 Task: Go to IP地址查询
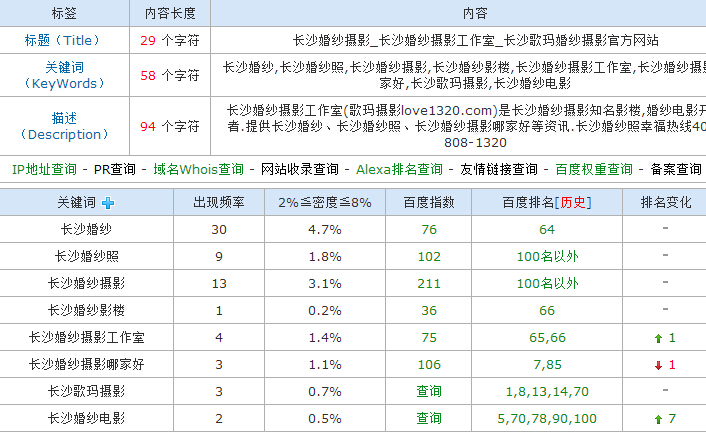(x=44, y=169)
